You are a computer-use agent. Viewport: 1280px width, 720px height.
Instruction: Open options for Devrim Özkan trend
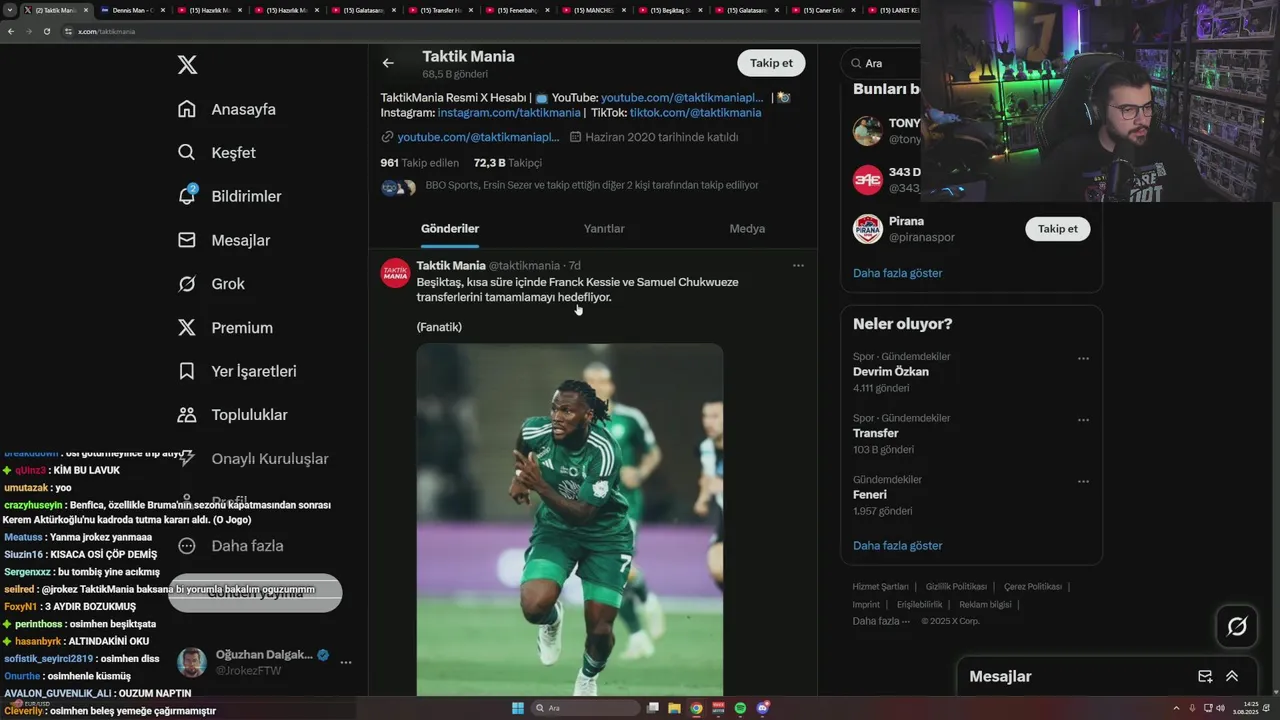(x=1083, y=359)
